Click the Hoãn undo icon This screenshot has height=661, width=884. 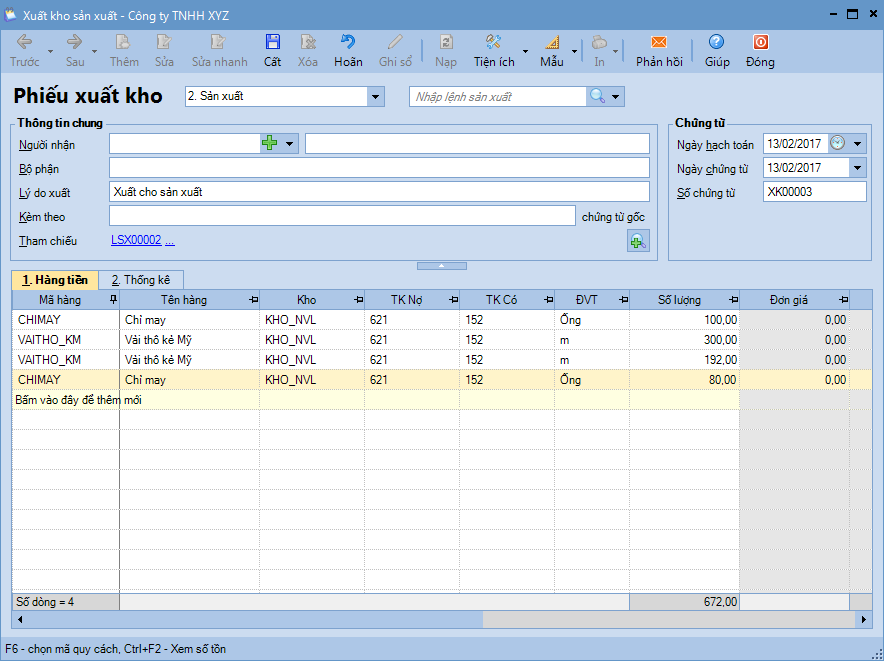tap(348, 50)
